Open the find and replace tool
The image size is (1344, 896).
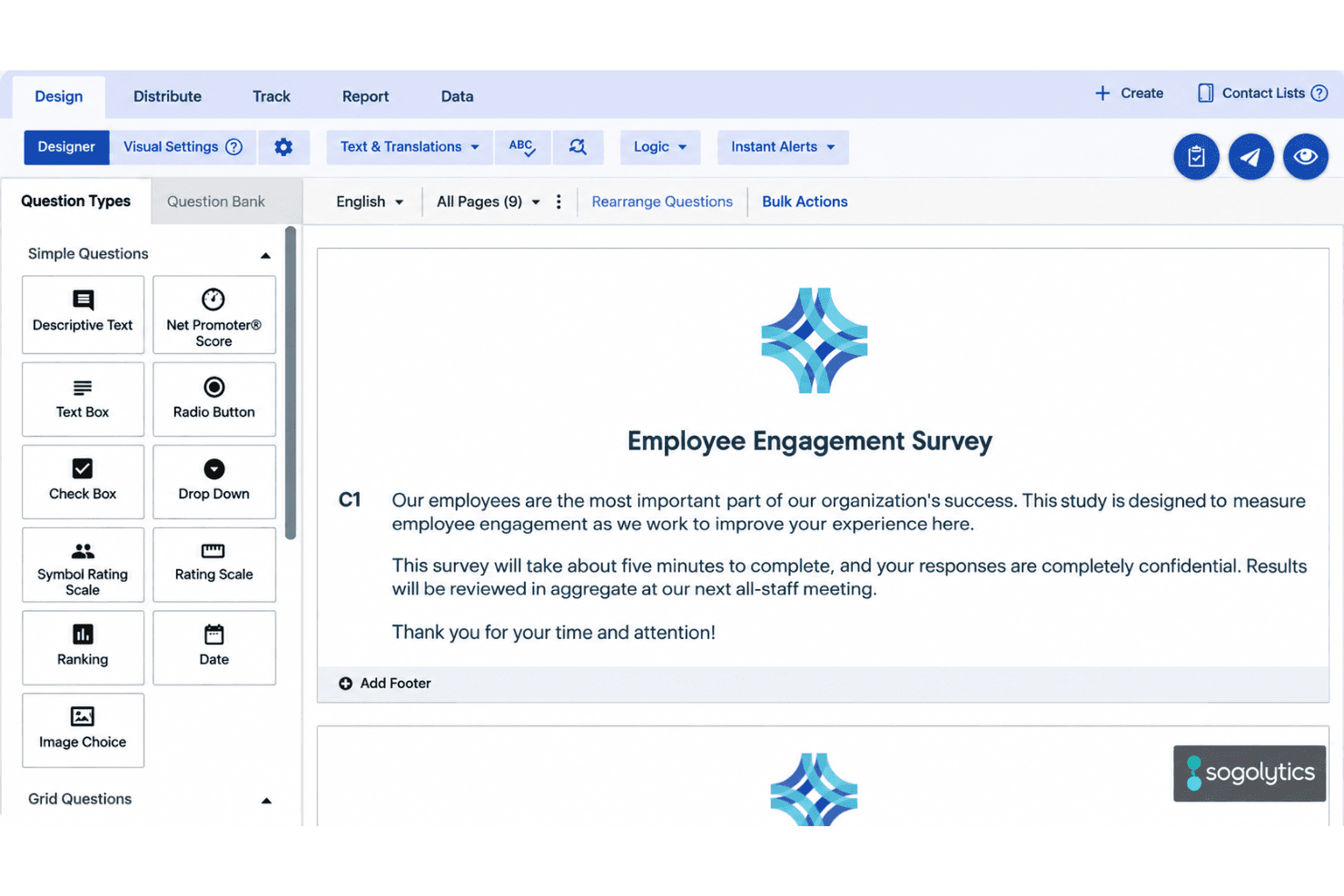pyautogui.click(x=578, y=147)
